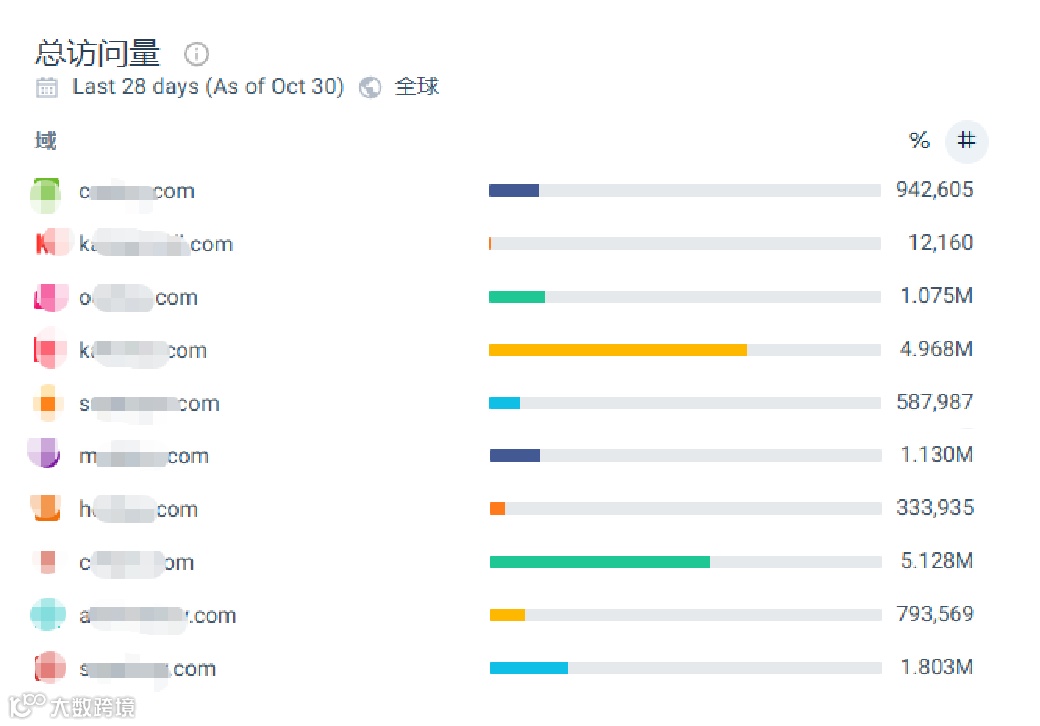The width and height of the screenshot is (1040, 726).
Task: Click the info icon next to 总访问量
Action: click(197, 54)
